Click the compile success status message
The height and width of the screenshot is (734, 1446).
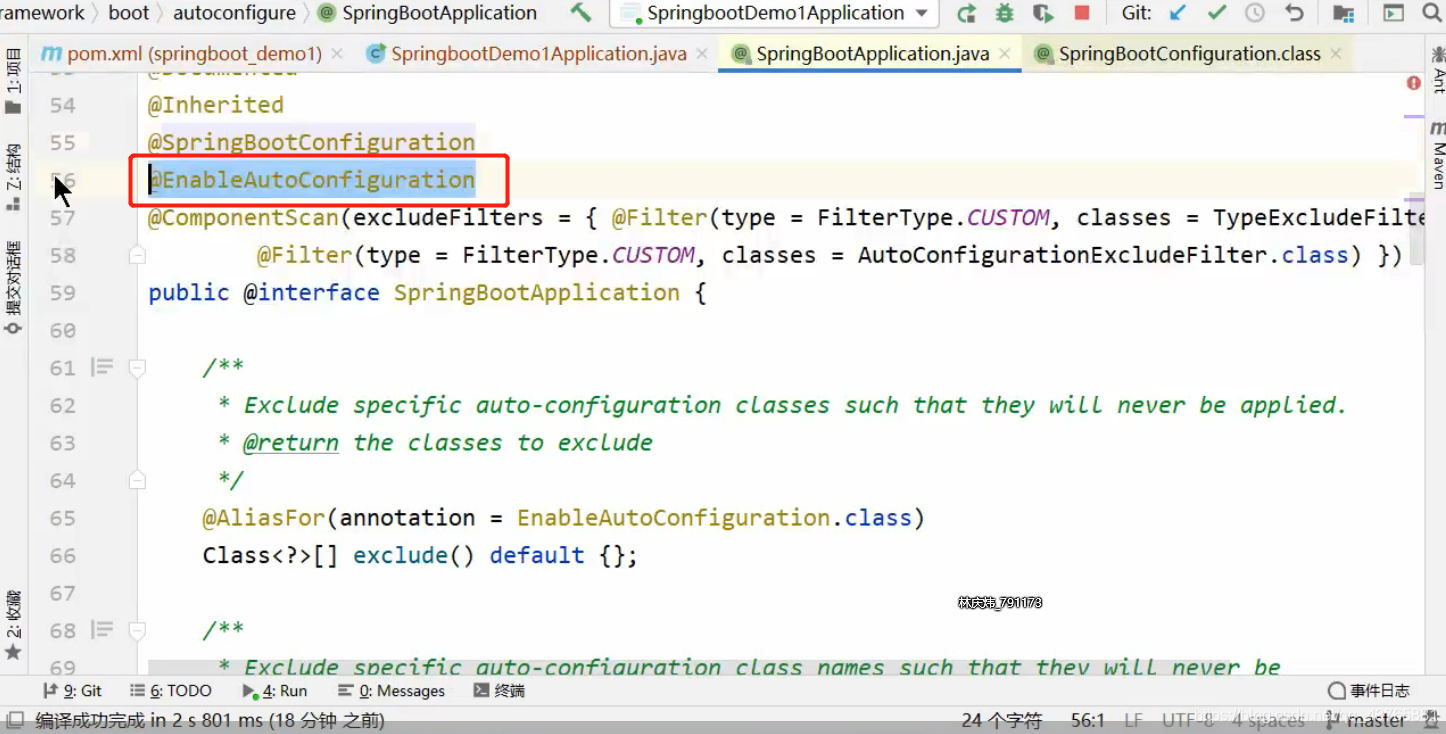[x=210, y=720]
